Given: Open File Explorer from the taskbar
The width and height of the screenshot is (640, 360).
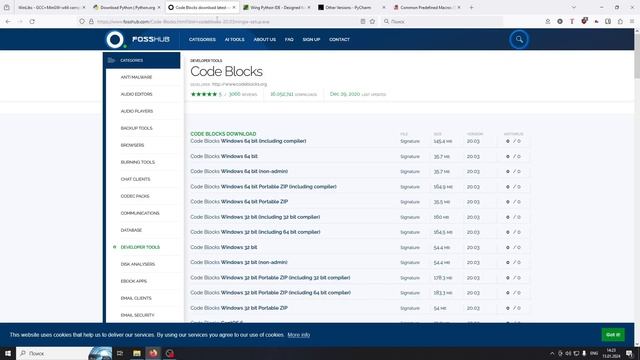Looking at the screenshot, I should click(137, 353).
